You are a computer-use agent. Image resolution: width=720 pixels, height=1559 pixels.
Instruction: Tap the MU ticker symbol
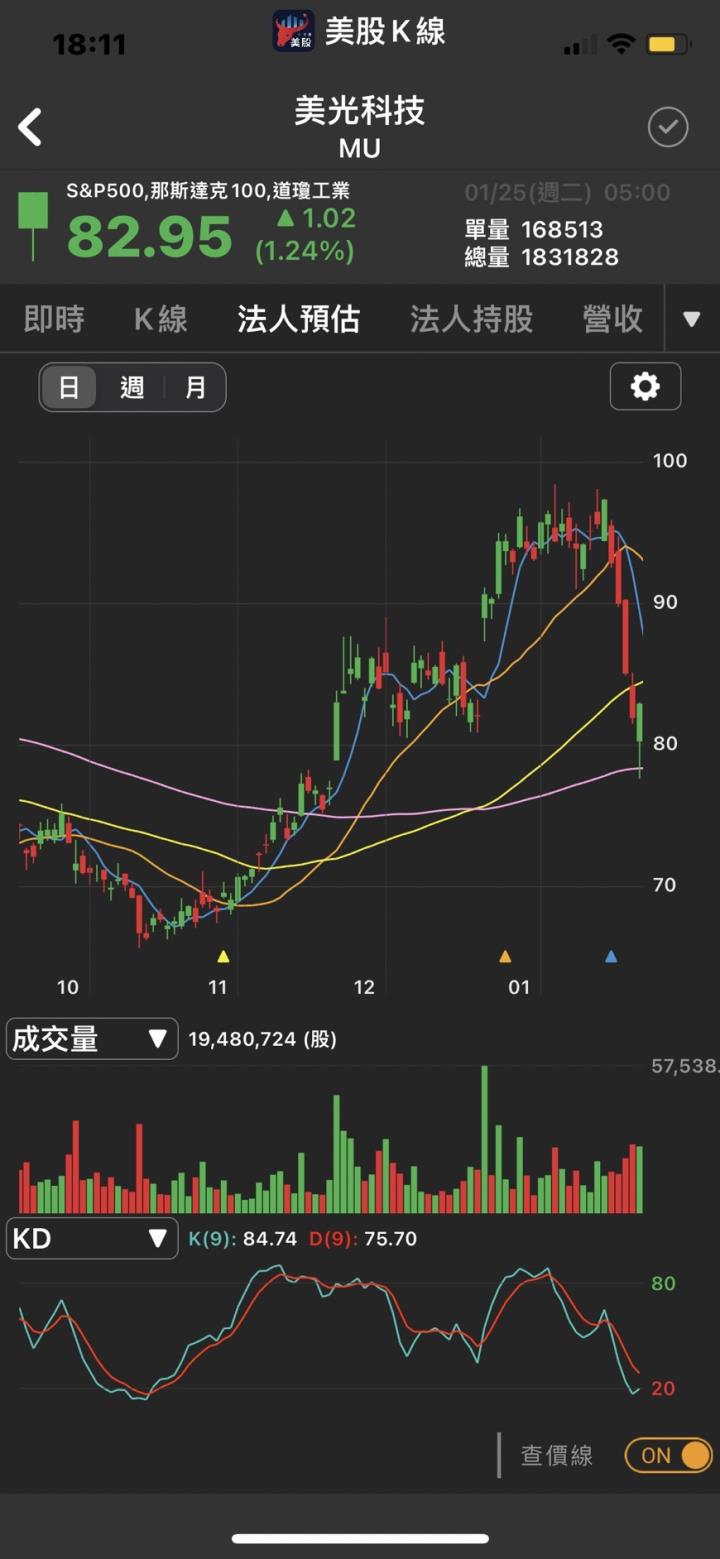[360, 149]
